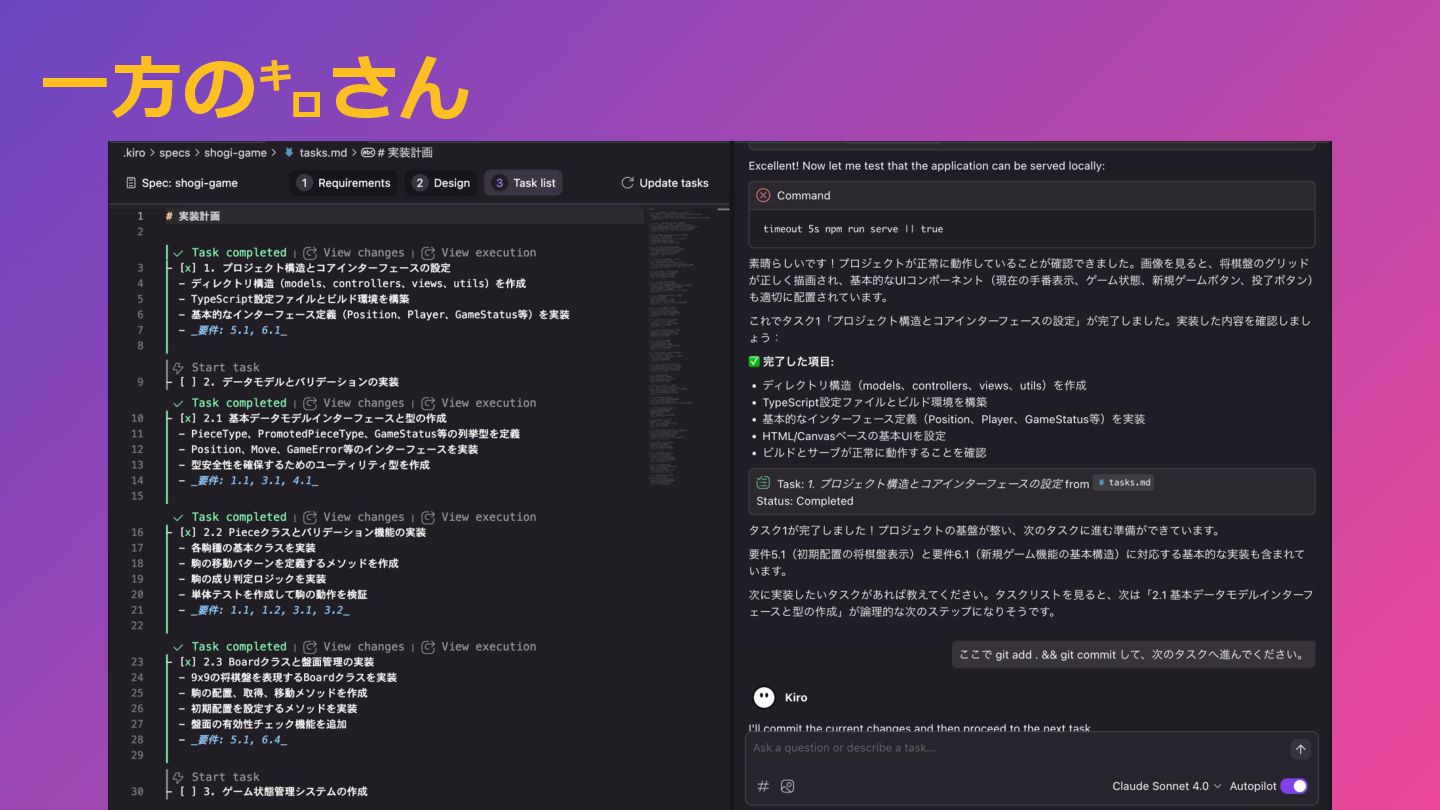Open the Claude Sonnet 4.0 model dropdown
This screenshot has height=810, width=1440.
[x=1167, y=786]
